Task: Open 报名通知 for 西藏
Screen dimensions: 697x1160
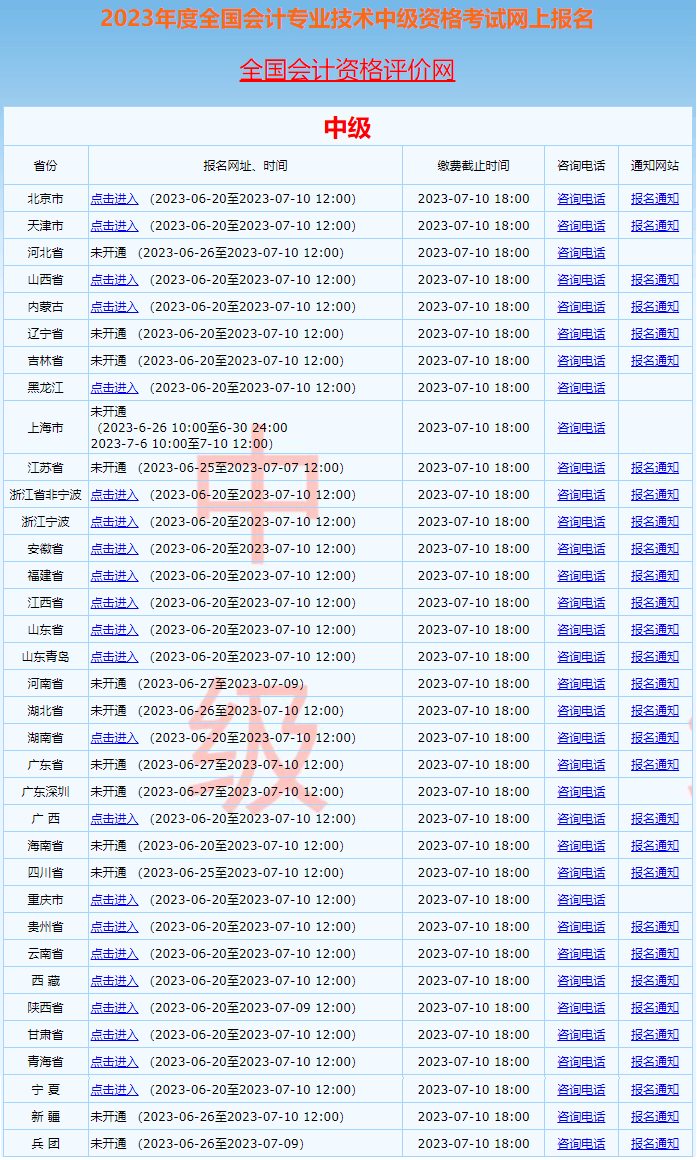Action: (654, 981)
